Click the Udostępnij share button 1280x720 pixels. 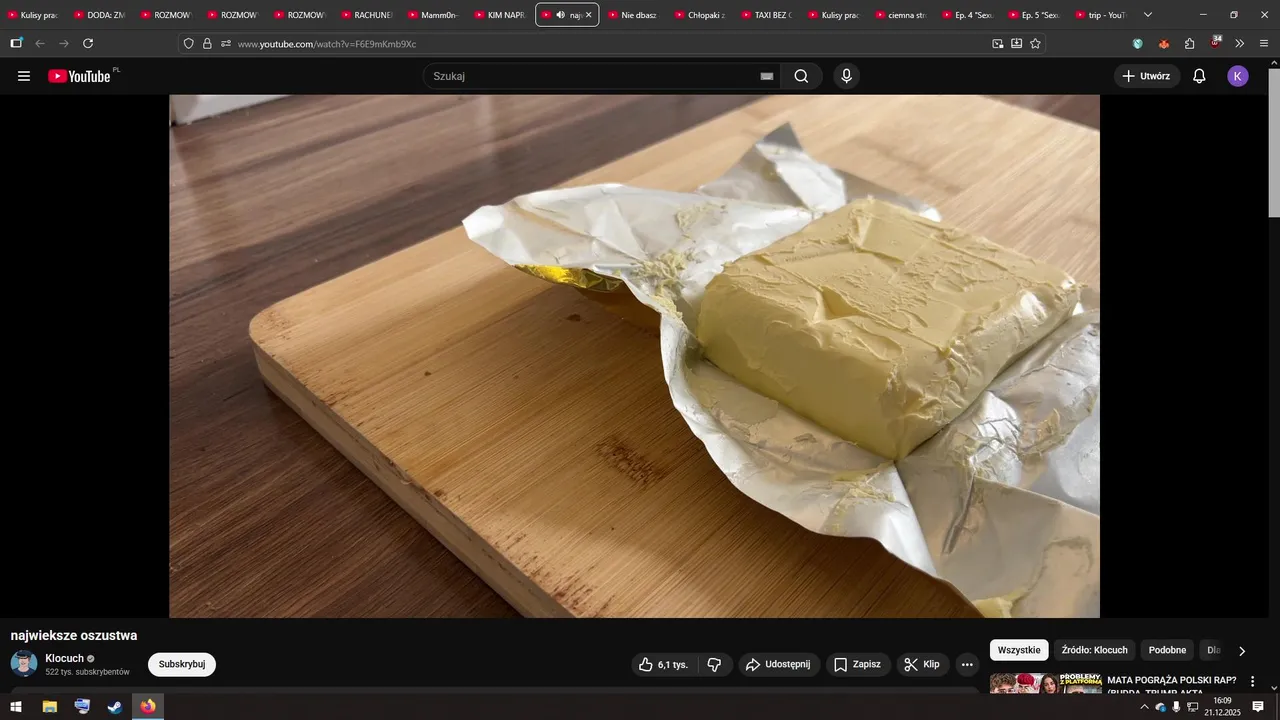point(779,664)
